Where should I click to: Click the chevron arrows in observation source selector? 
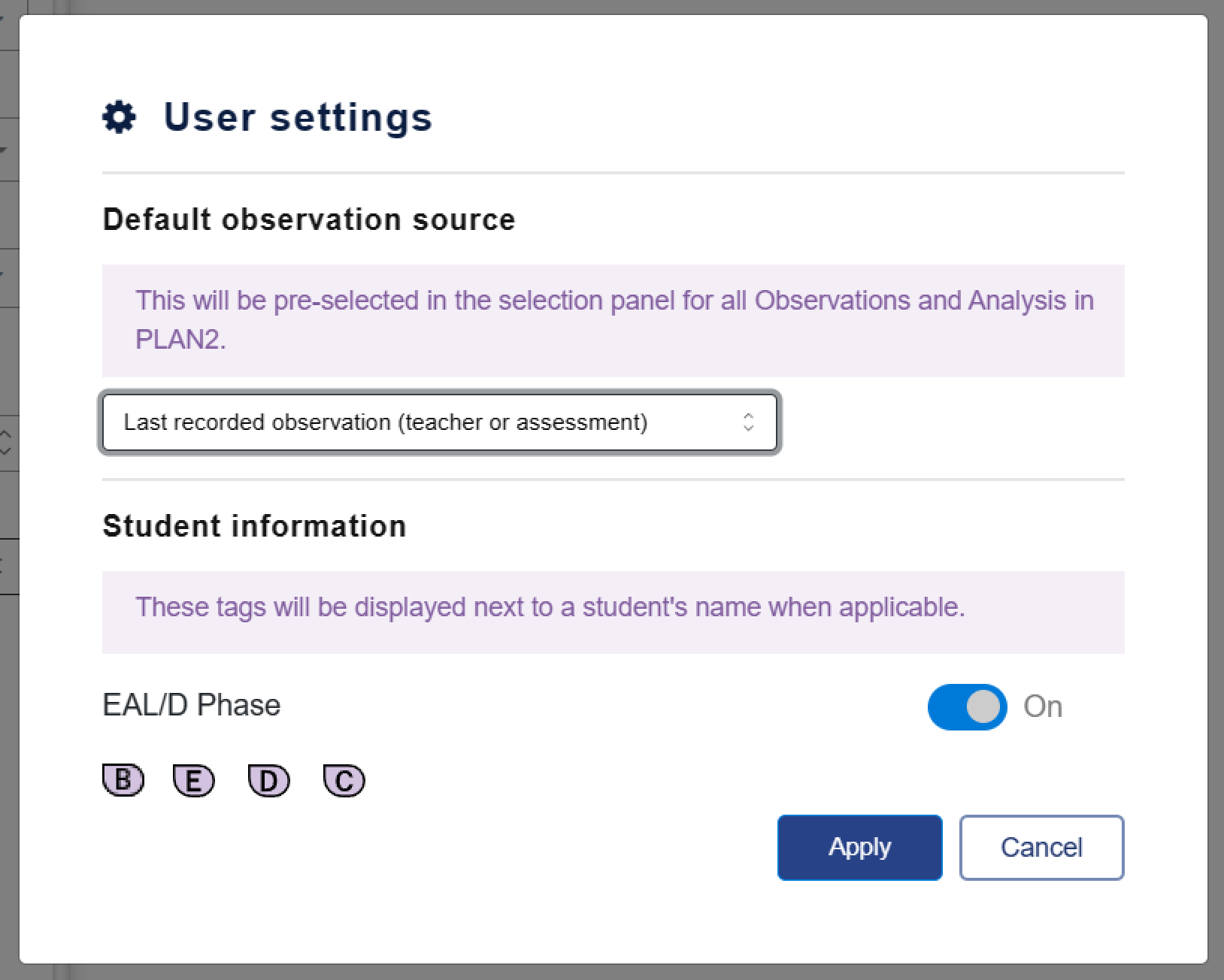[x=748, y=422]
